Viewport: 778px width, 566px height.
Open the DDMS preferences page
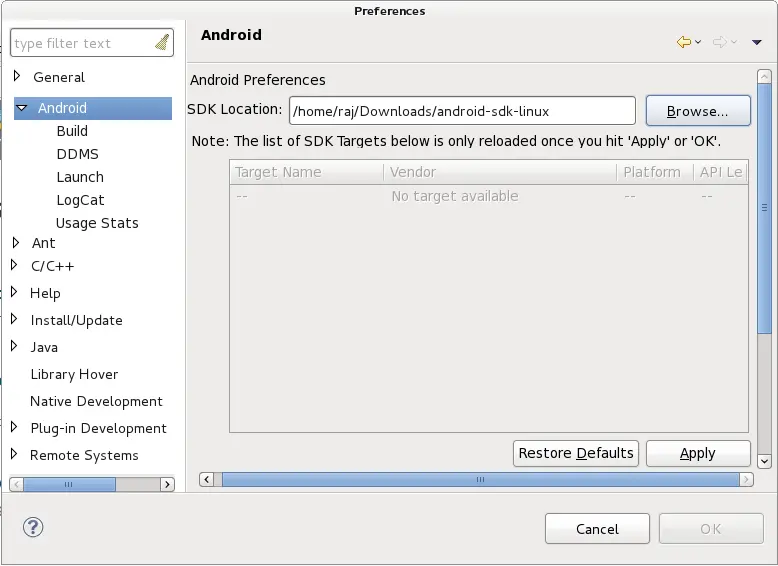tap(78, 154)
